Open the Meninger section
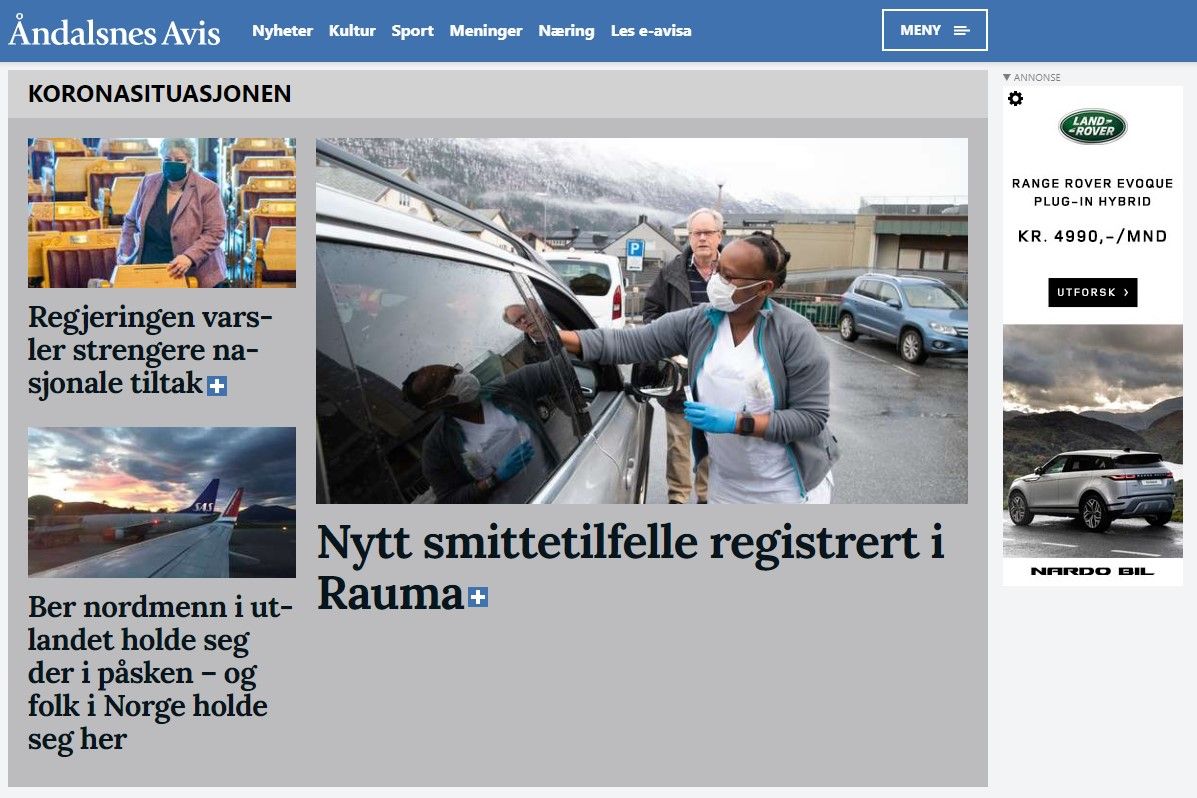This screenshot has height=798, width=1197. click(x=486, y=31)
